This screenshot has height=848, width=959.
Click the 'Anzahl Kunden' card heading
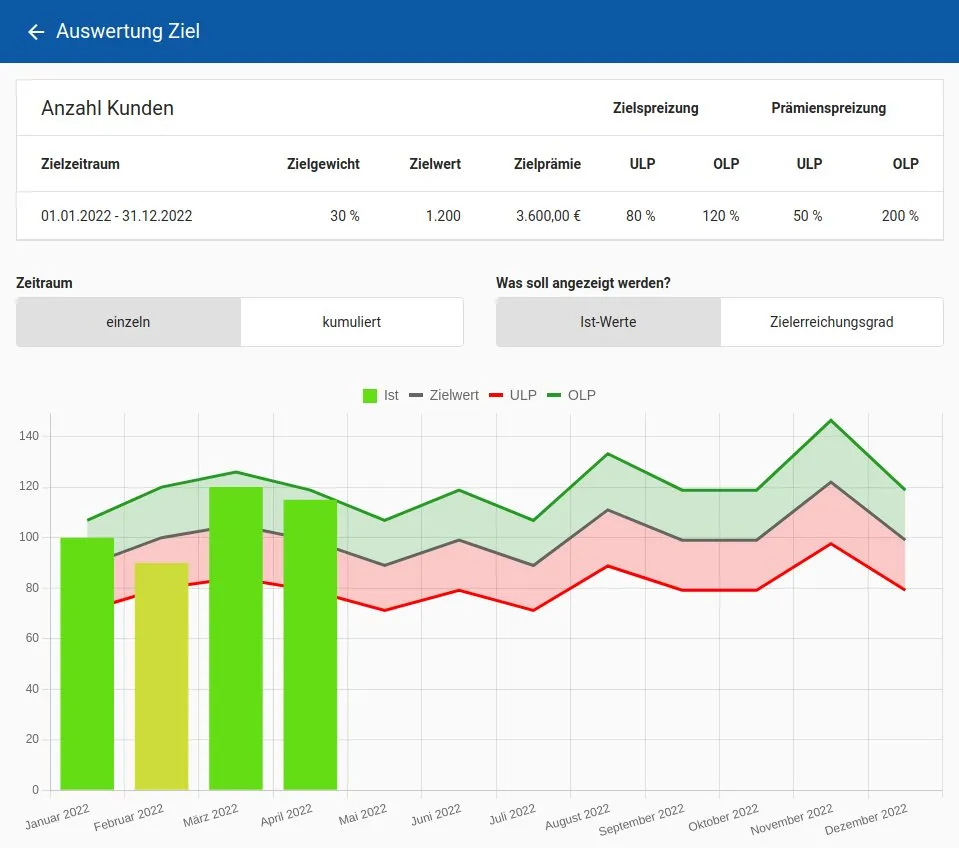[107, 108]
